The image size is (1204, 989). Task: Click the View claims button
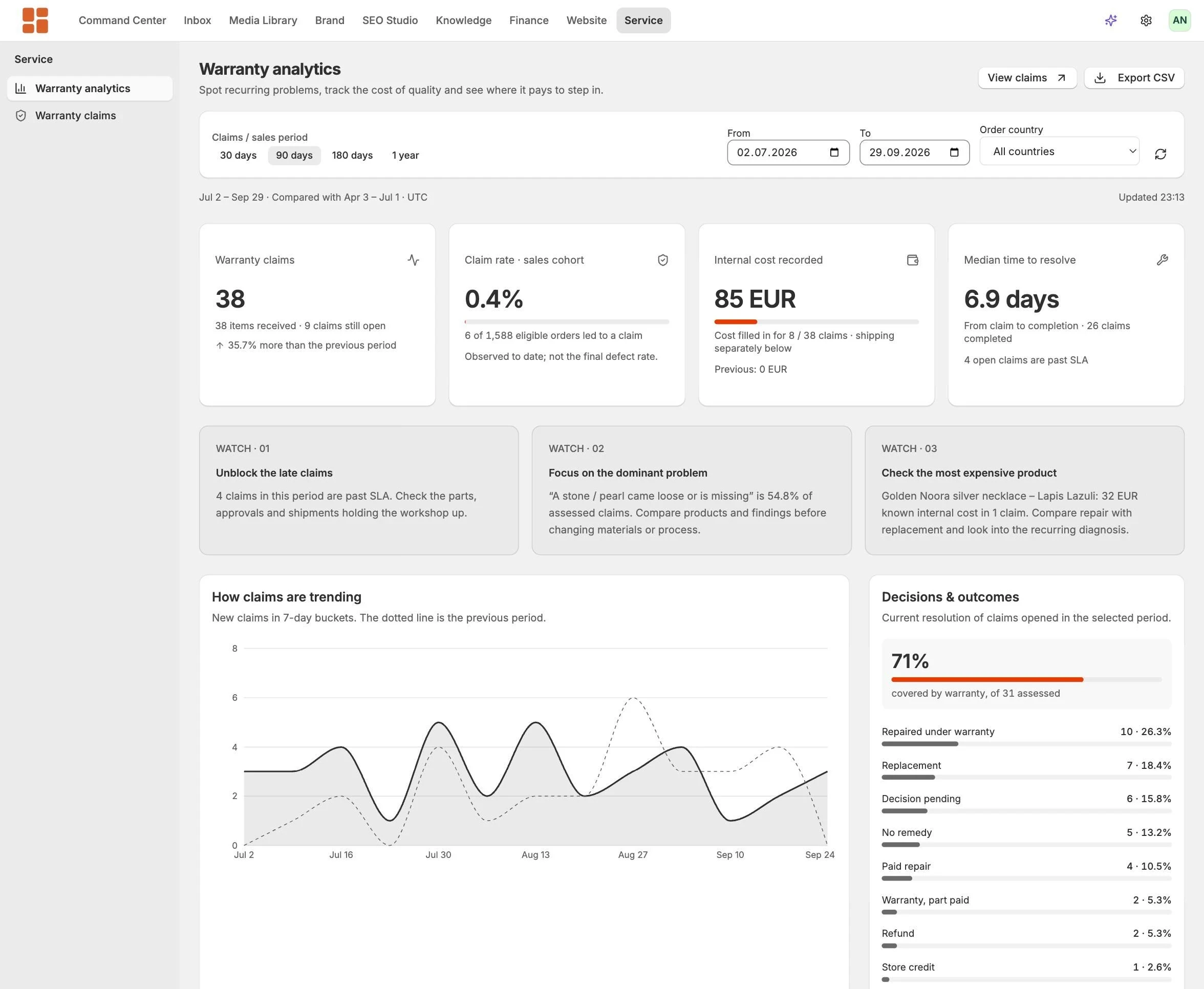click(1027, 78)
